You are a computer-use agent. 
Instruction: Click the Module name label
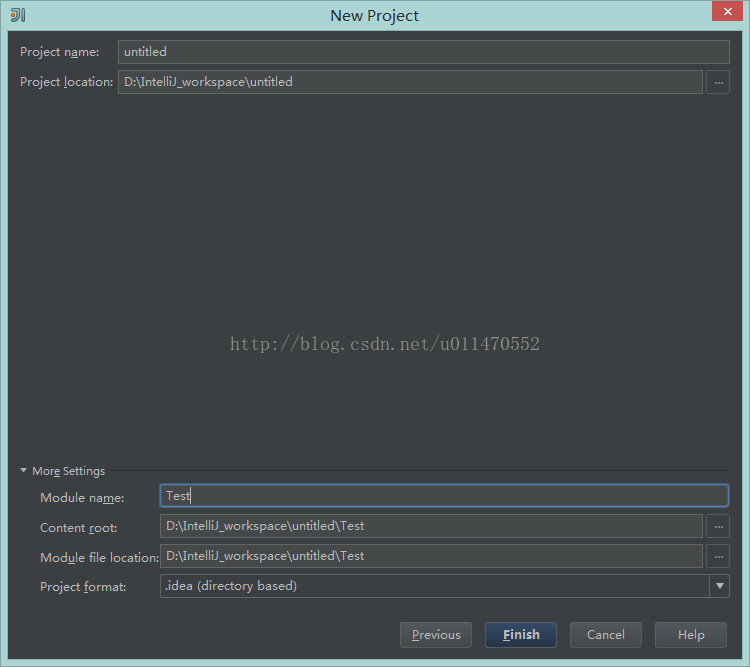click(82, 498)
